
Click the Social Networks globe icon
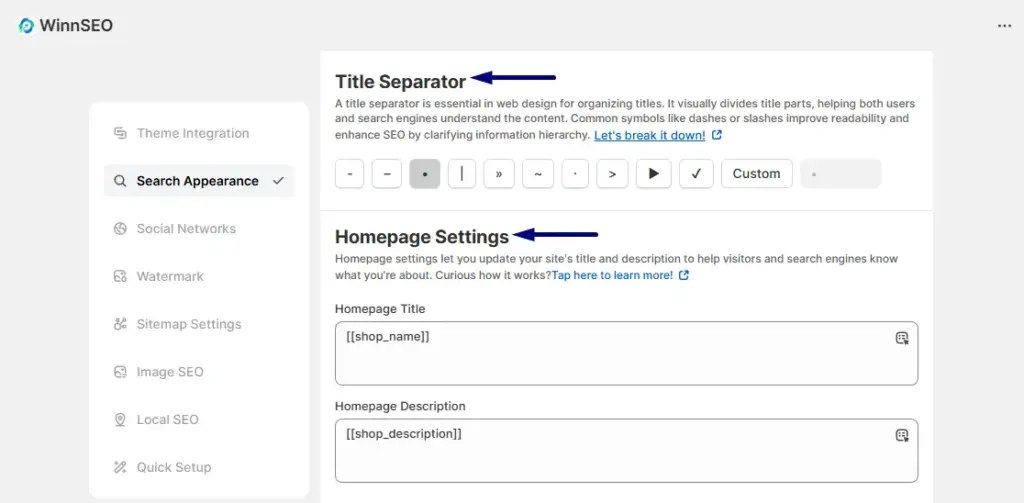tap(120, 229)
